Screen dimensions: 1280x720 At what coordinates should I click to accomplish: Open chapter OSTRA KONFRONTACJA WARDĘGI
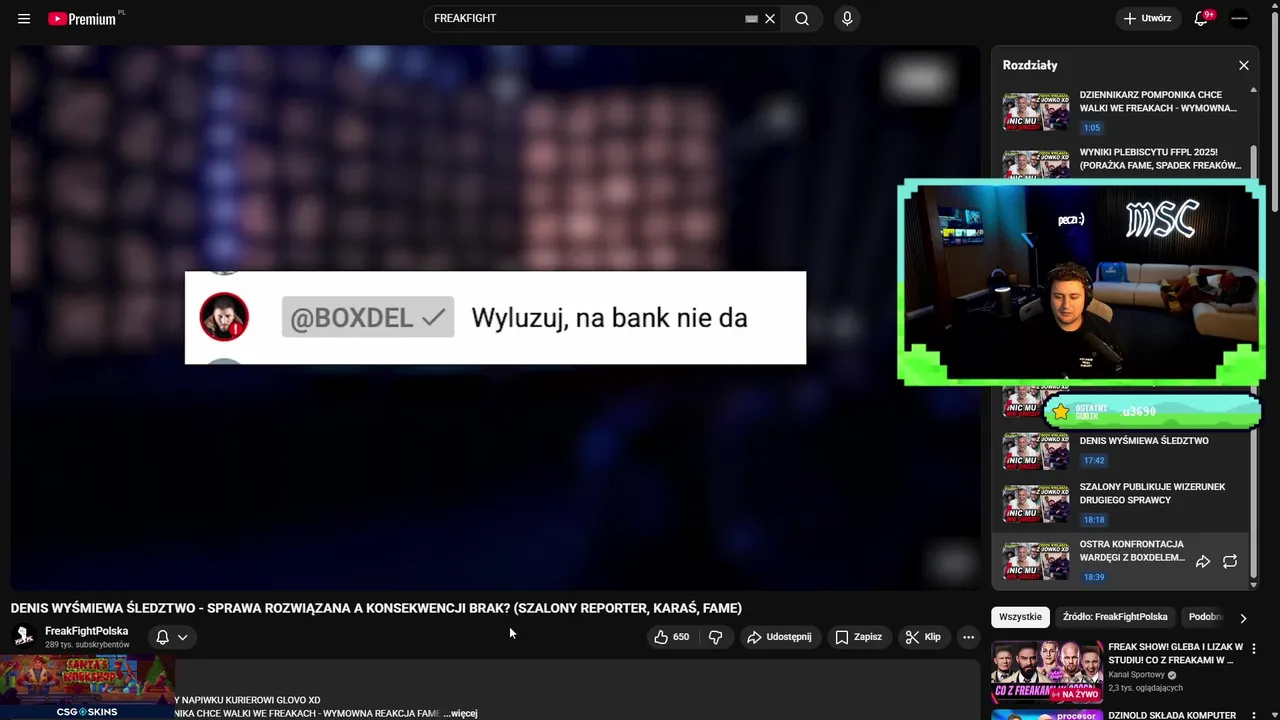click(x=1132, y=551)
